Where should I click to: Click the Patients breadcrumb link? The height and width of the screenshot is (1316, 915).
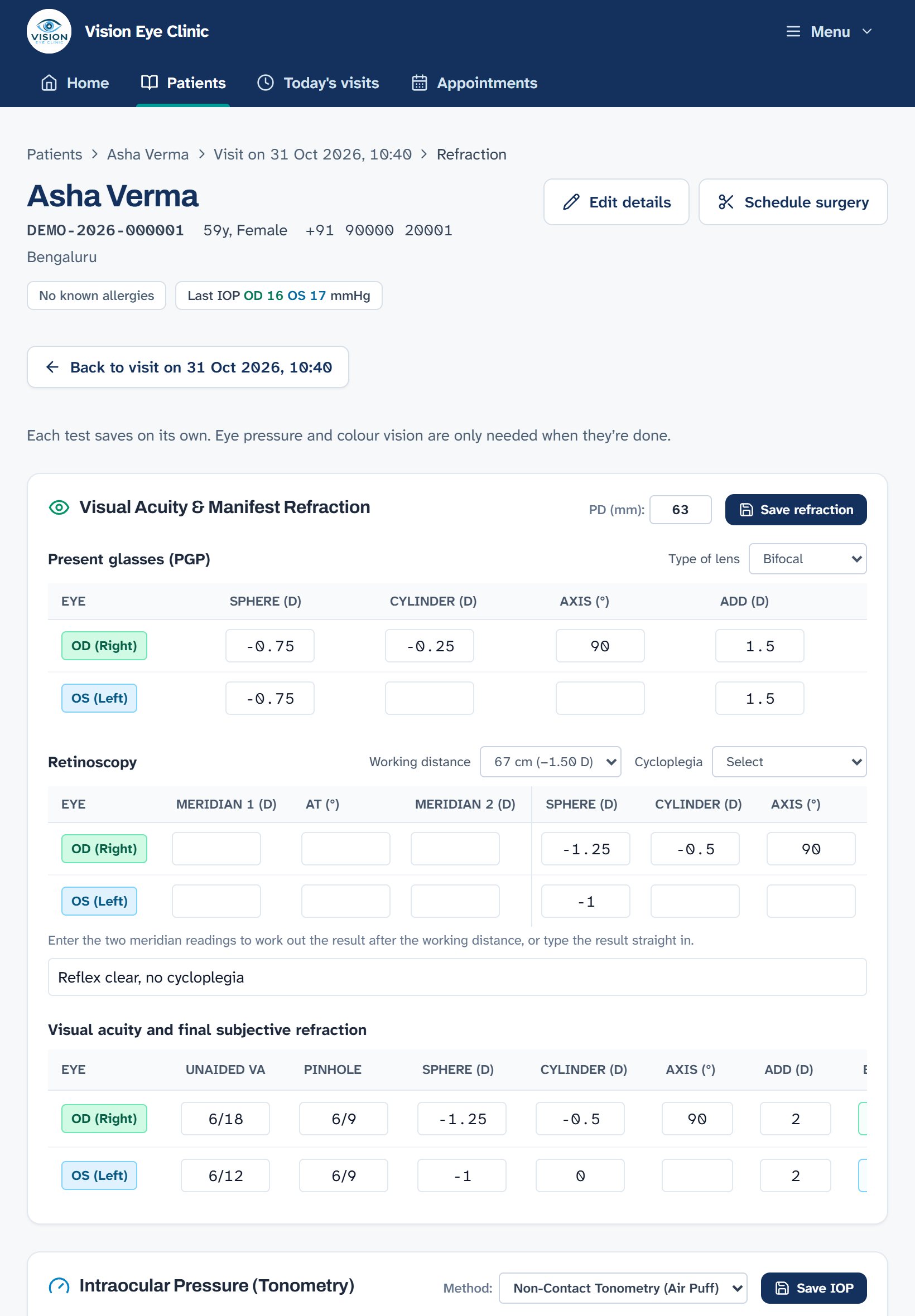pos(55,154)
